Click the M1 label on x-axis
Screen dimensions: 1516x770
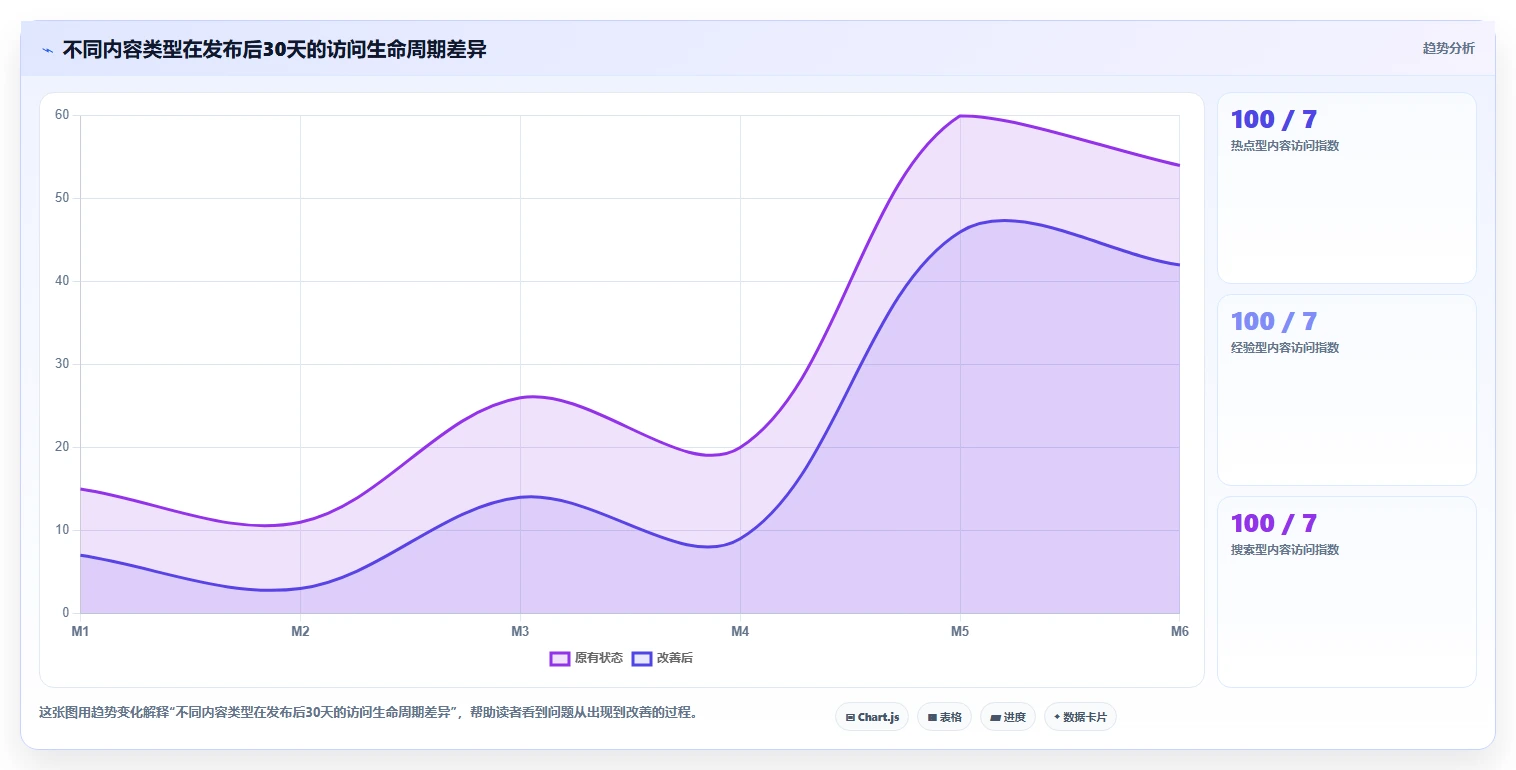click(80, 631)
